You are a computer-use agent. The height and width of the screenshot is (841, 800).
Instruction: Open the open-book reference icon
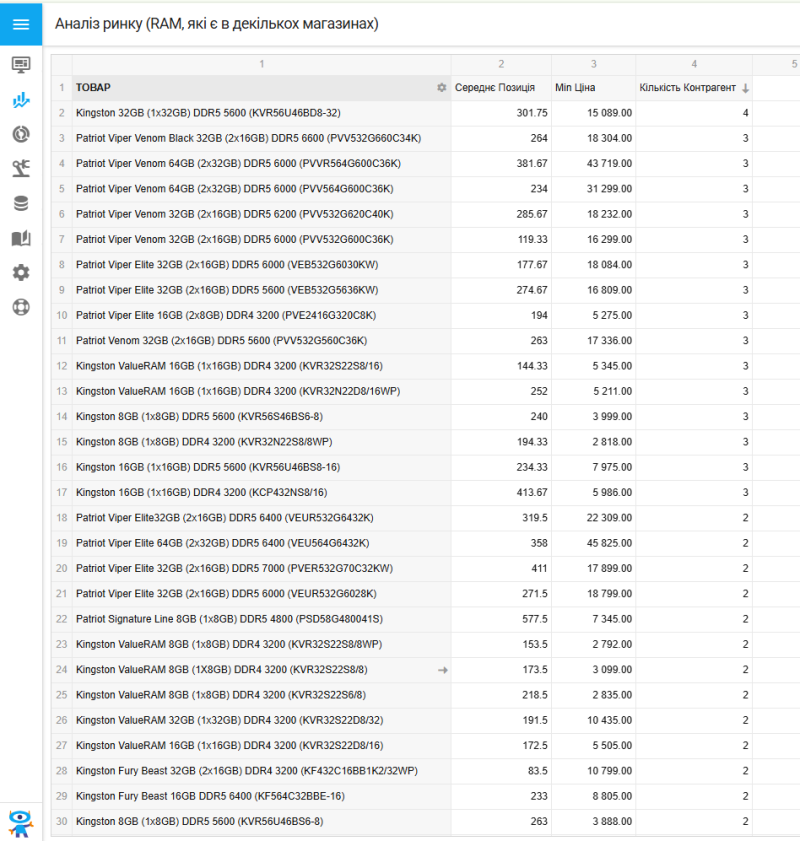[21, 238]
